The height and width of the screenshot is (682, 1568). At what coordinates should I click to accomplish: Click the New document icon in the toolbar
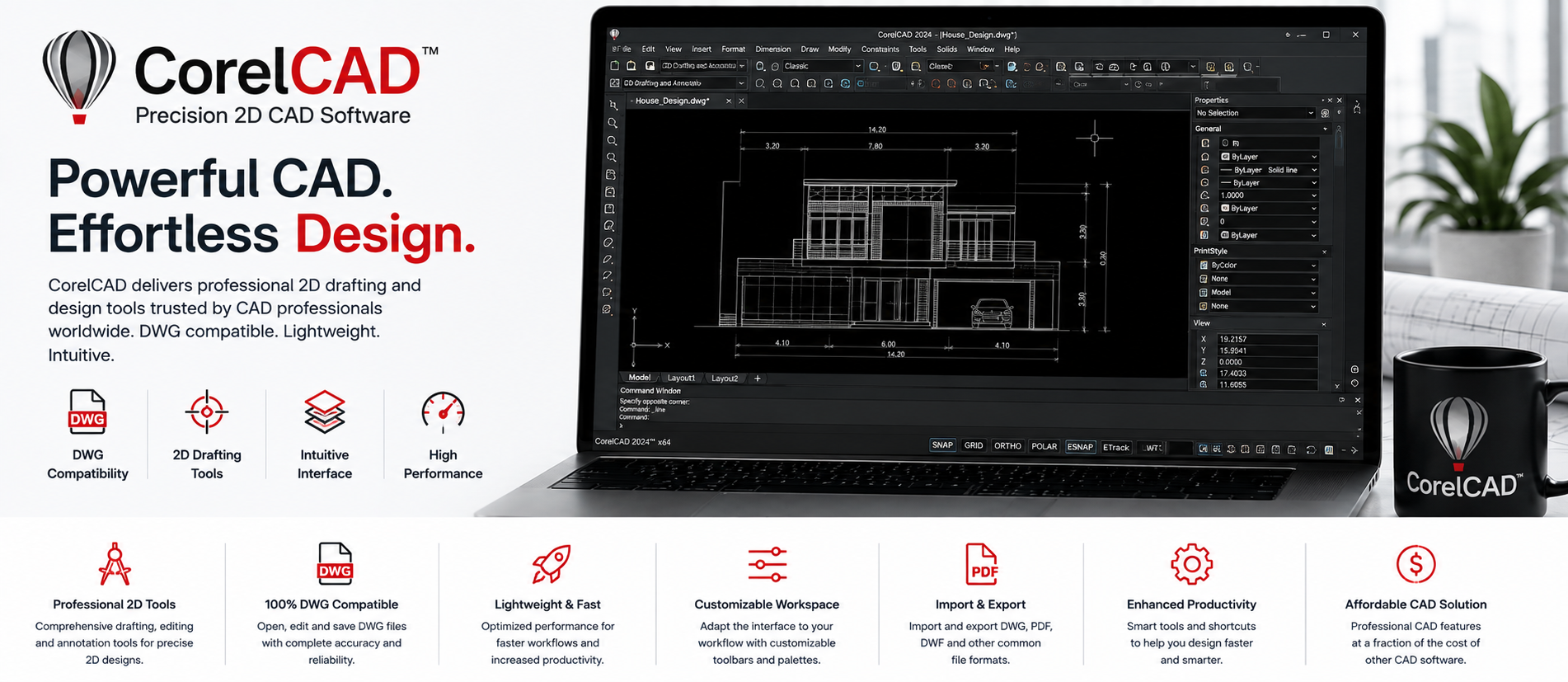(615, 66)
